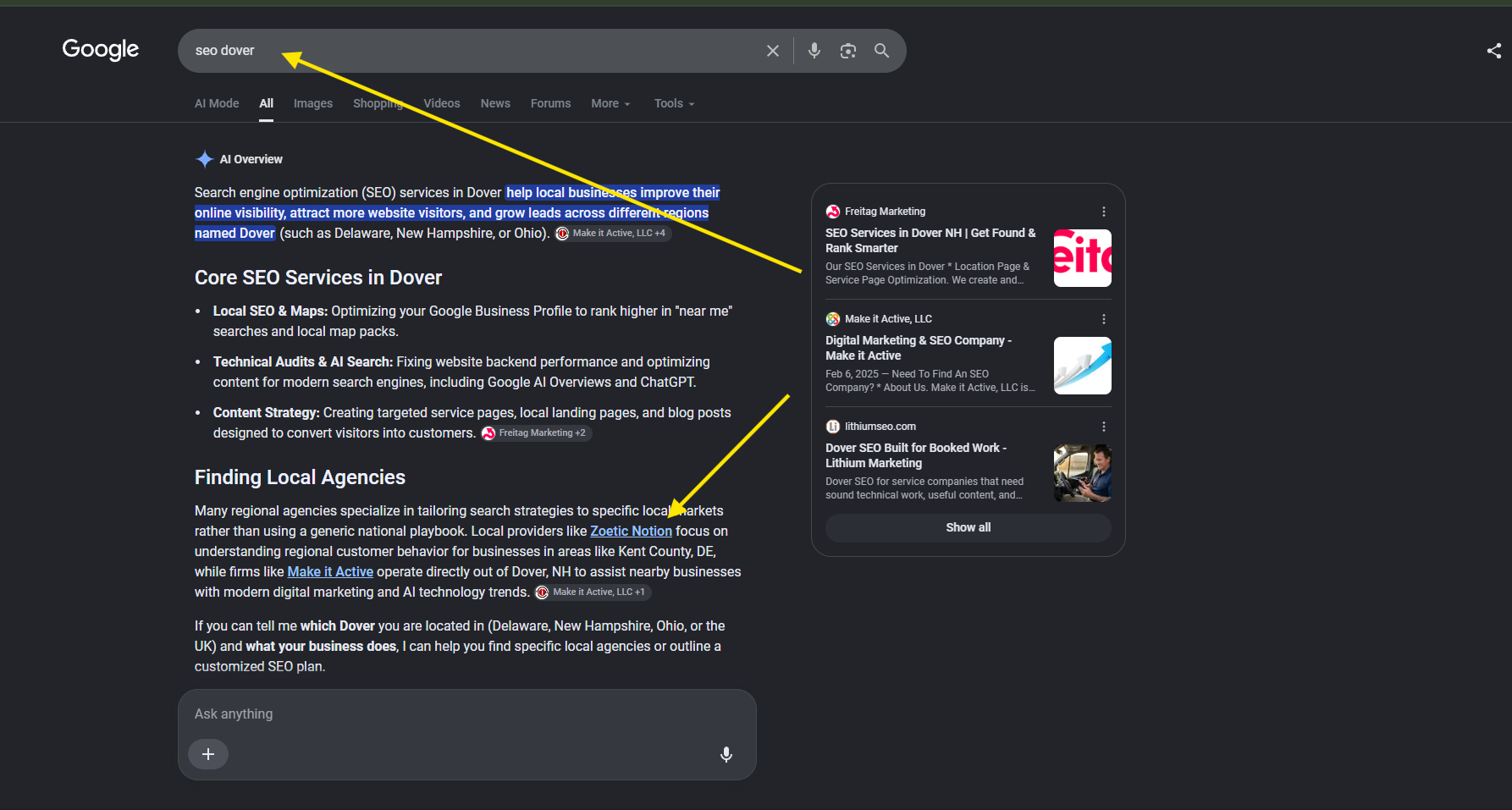Viewport: 1512px width, 810px height.
Task: Click the microphone icon in Ask anything box
Action: (x=726, y=754)
